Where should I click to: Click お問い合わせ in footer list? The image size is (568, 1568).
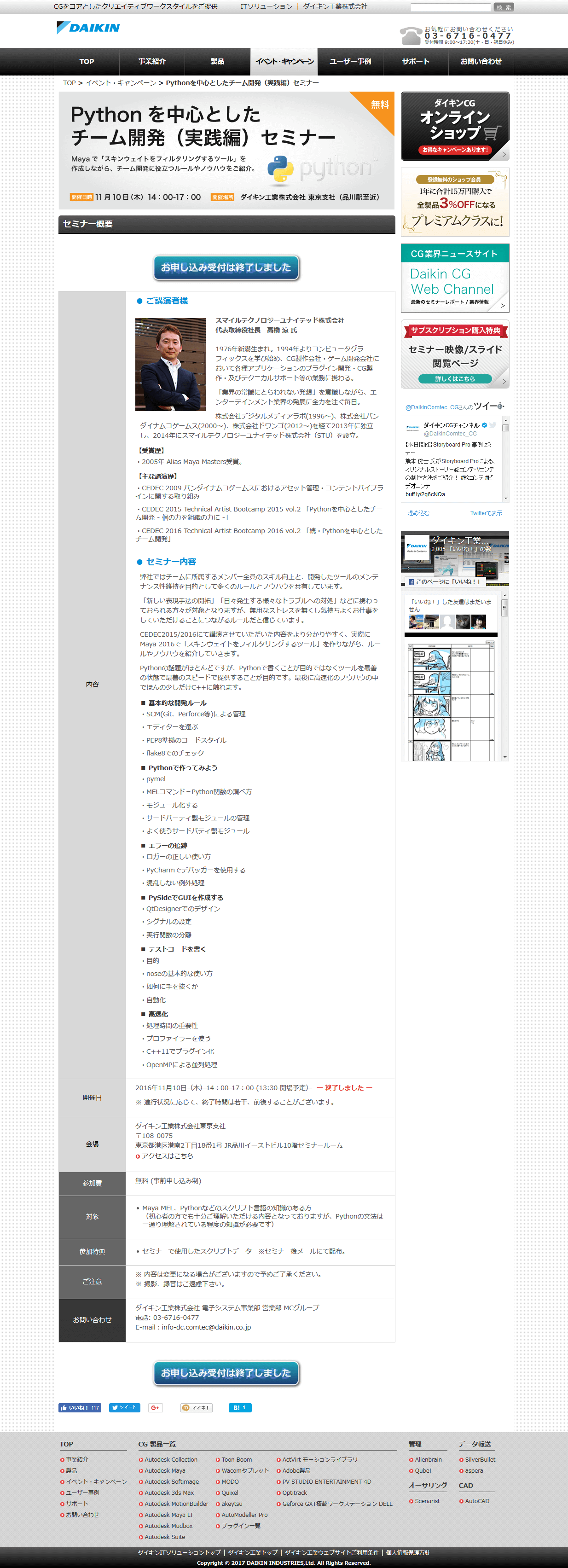coord(82,1515)
